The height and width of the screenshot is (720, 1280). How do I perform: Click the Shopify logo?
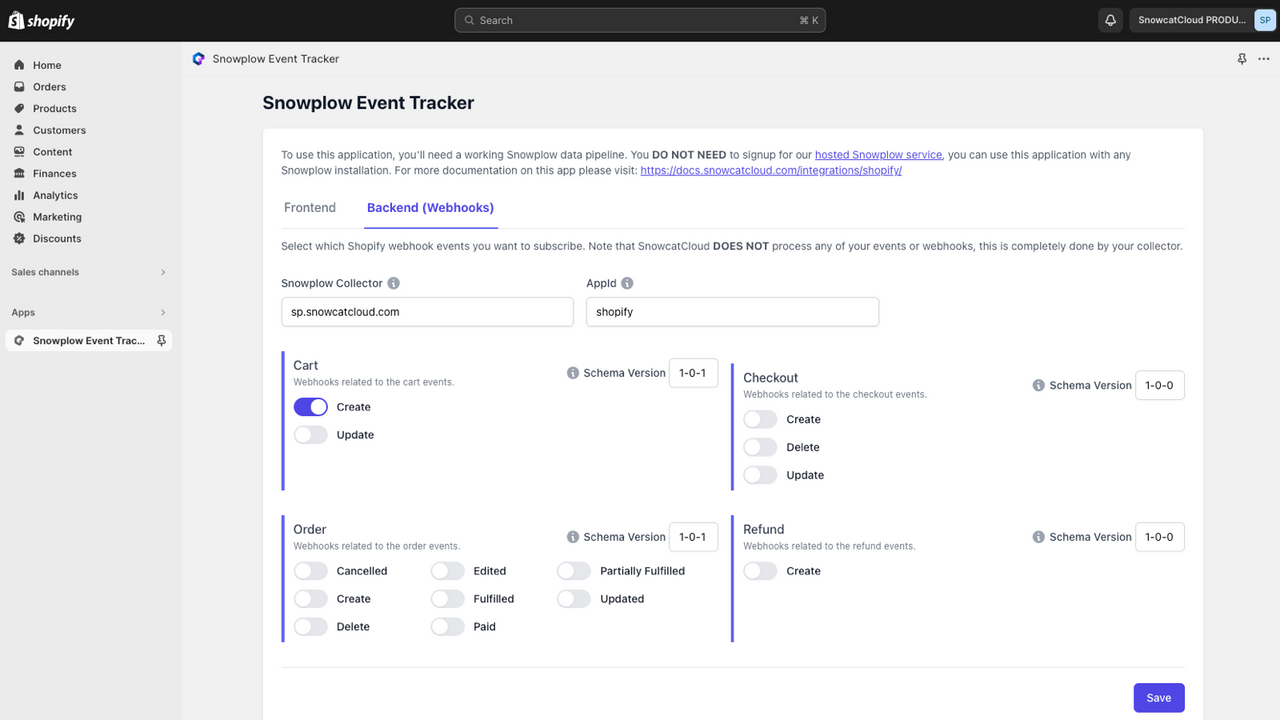41,20
